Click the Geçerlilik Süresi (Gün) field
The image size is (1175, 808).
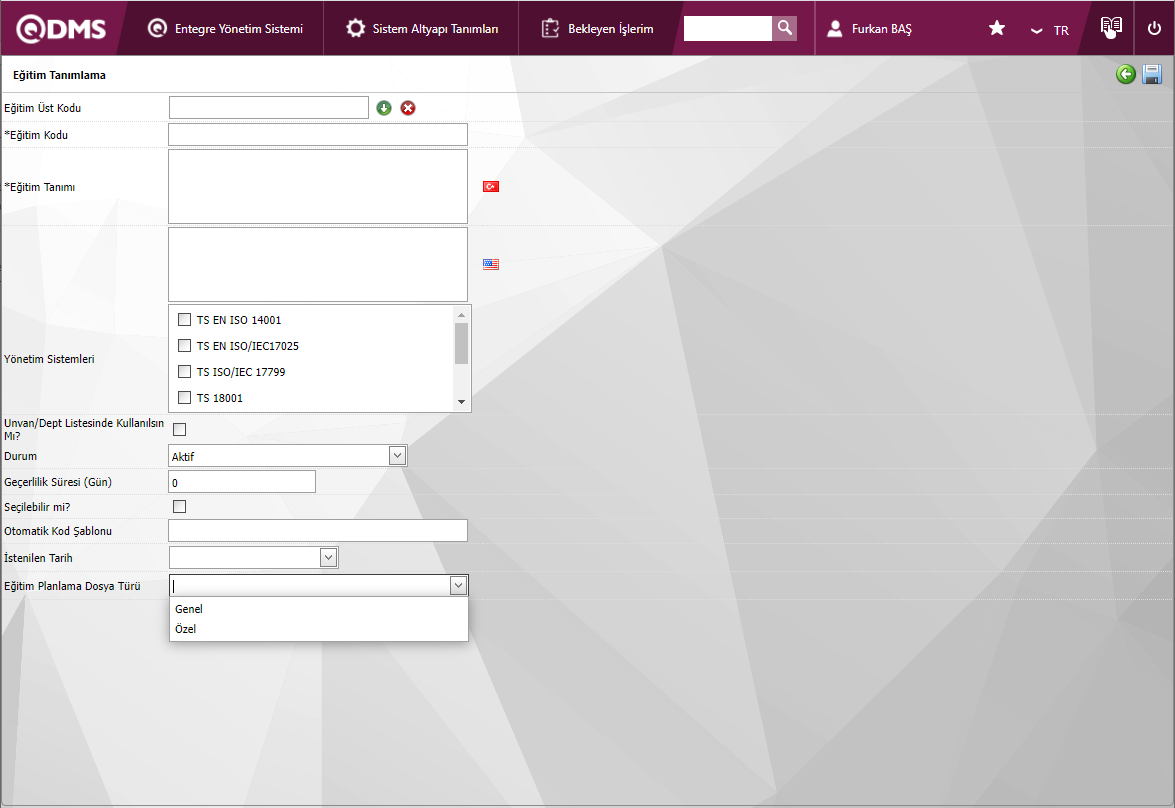[242, 482]
